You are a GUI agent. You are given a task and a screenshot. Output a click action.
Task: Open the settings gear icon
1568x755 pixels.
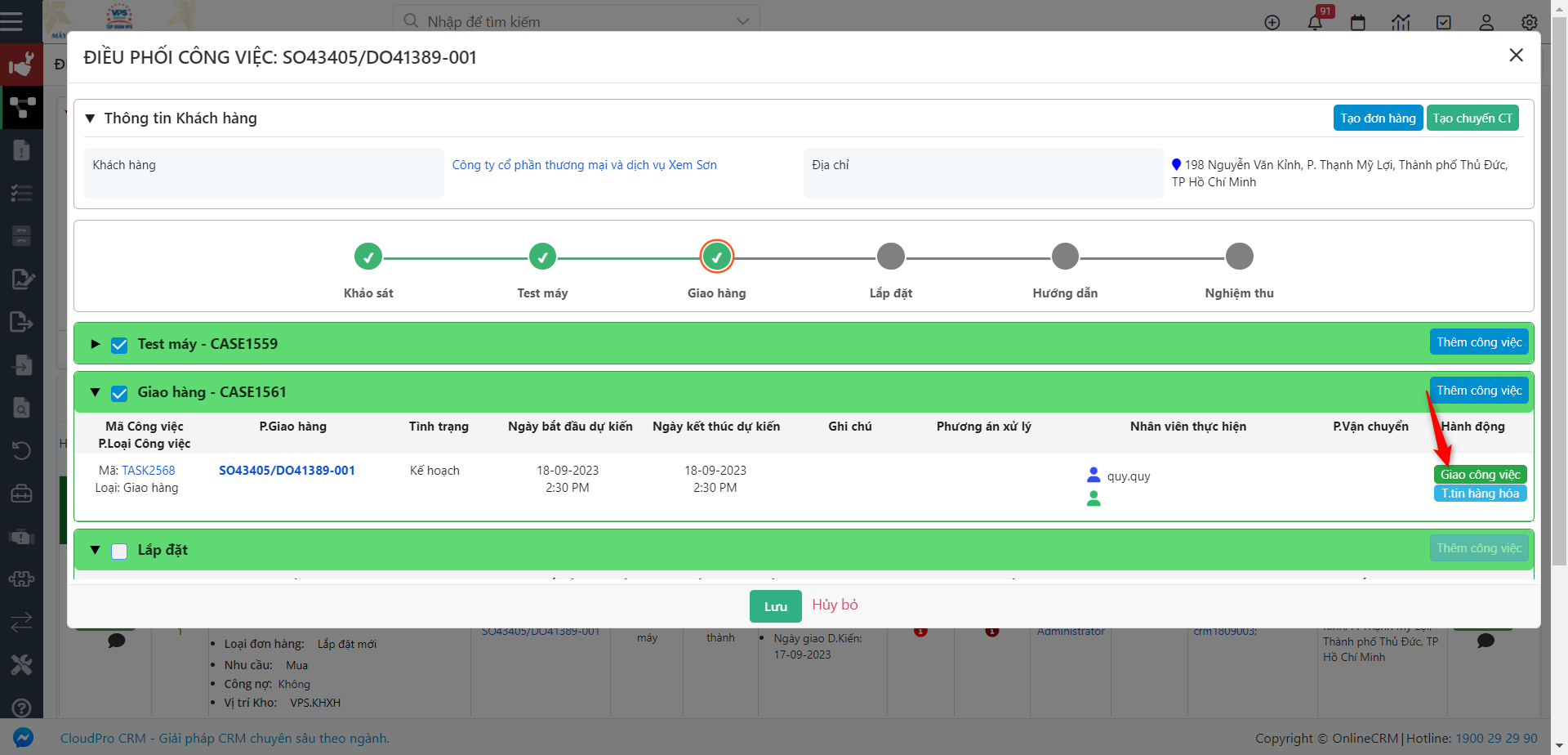pos(1530,23)
